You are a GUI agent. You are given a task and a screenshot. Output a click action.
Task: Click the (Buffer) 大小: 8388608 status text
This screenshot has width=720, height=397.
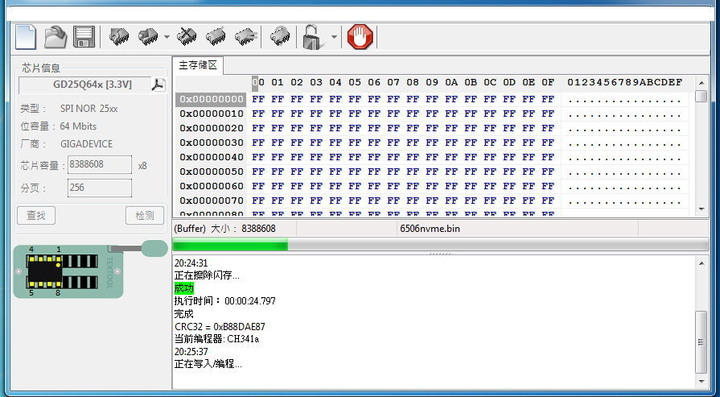225,228
